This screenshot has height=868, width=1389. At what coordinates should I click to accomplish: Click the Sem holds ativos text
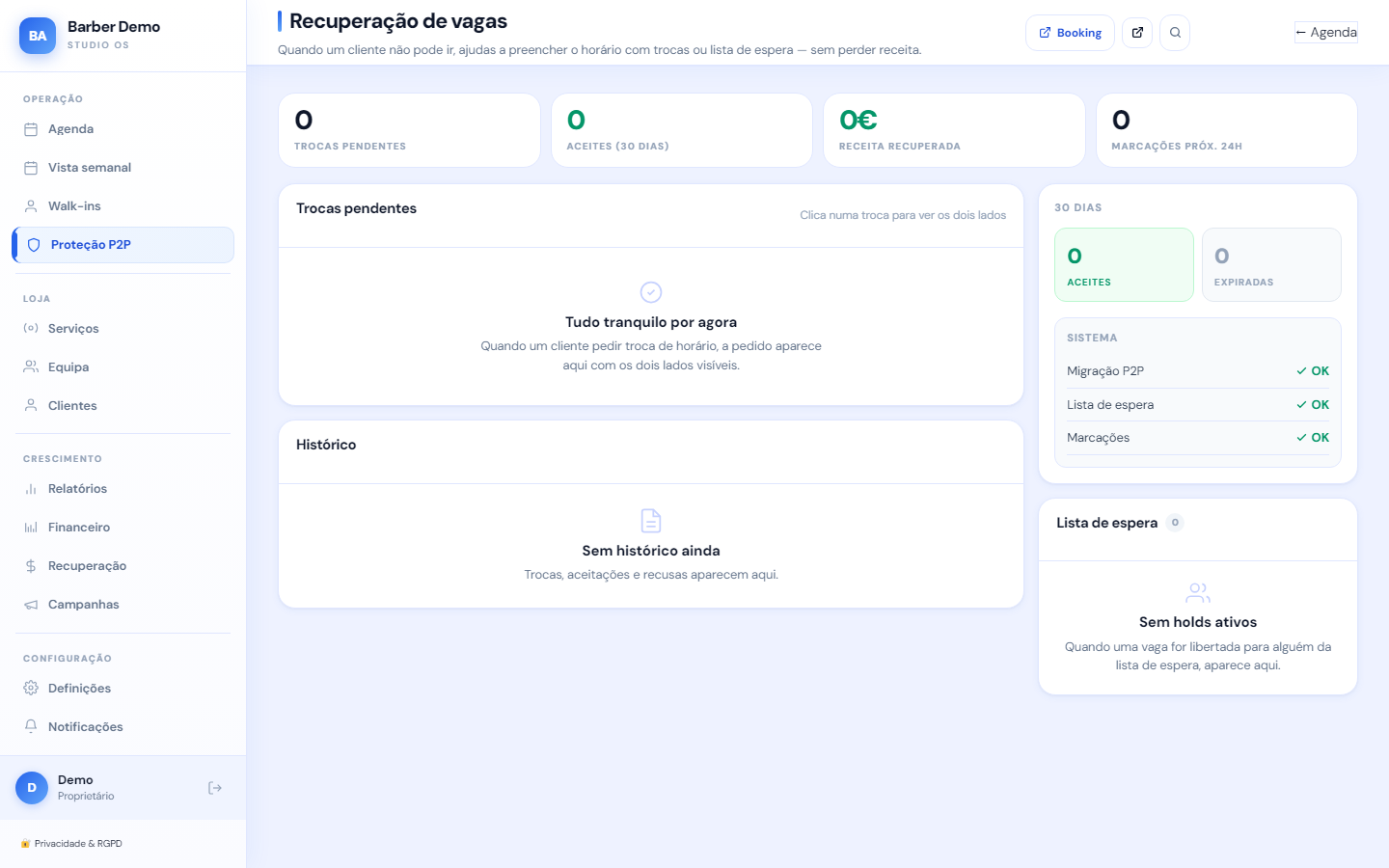(x=1198, y=622)
